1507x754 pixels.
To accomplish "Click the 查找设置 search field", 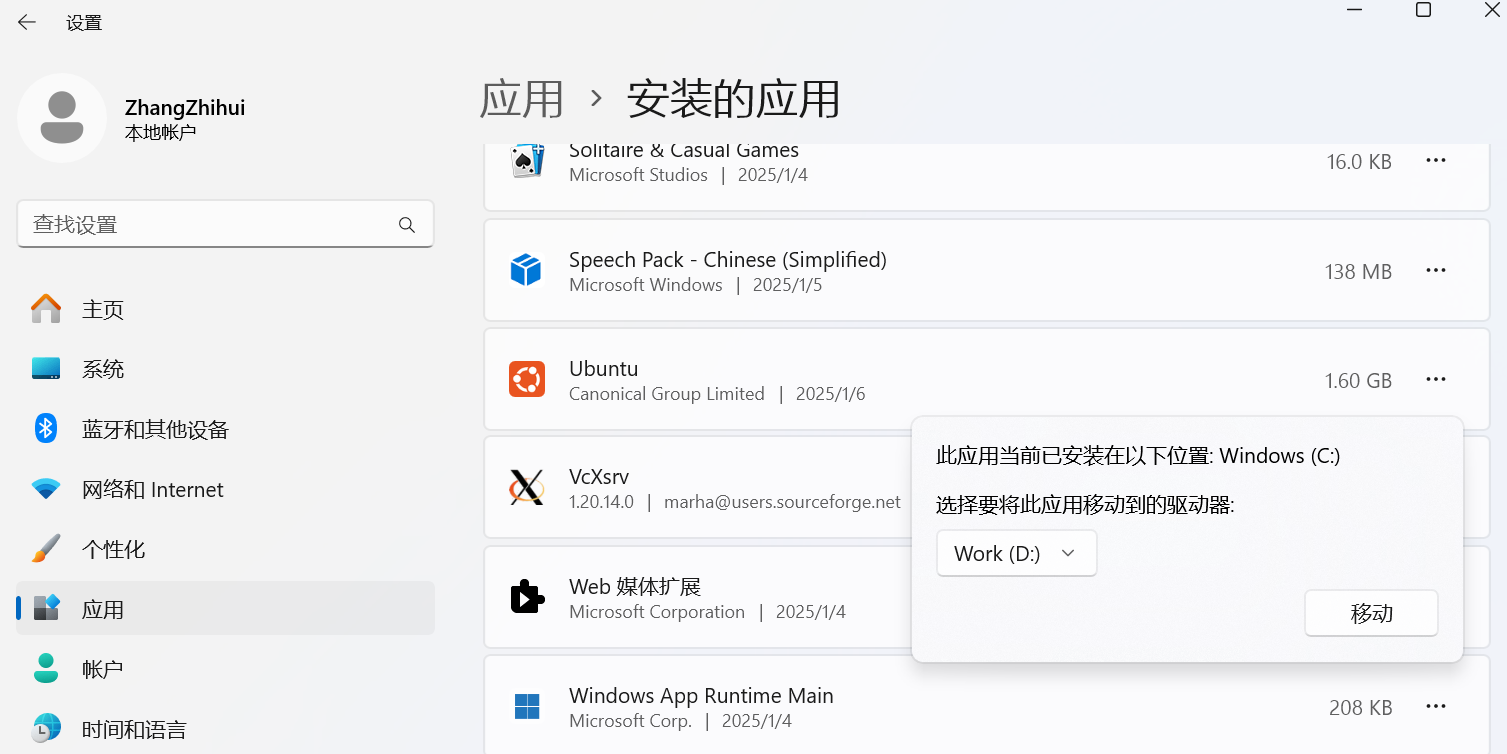I will [225, 224].
